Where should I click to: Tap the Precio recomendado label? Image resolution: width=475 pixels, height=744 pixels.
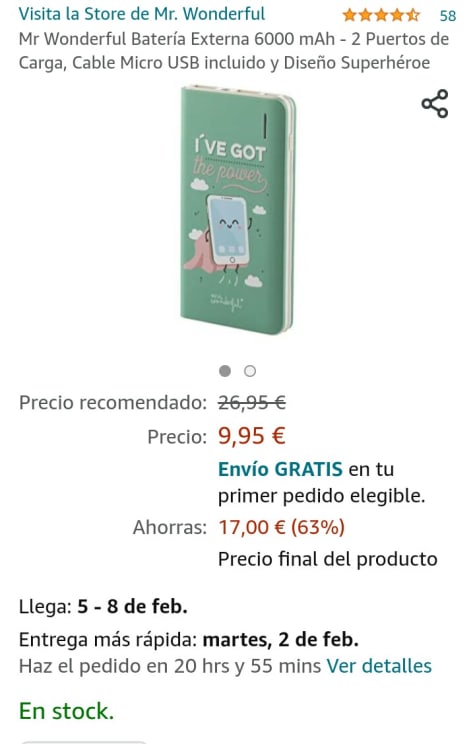[x=113, y=403]
